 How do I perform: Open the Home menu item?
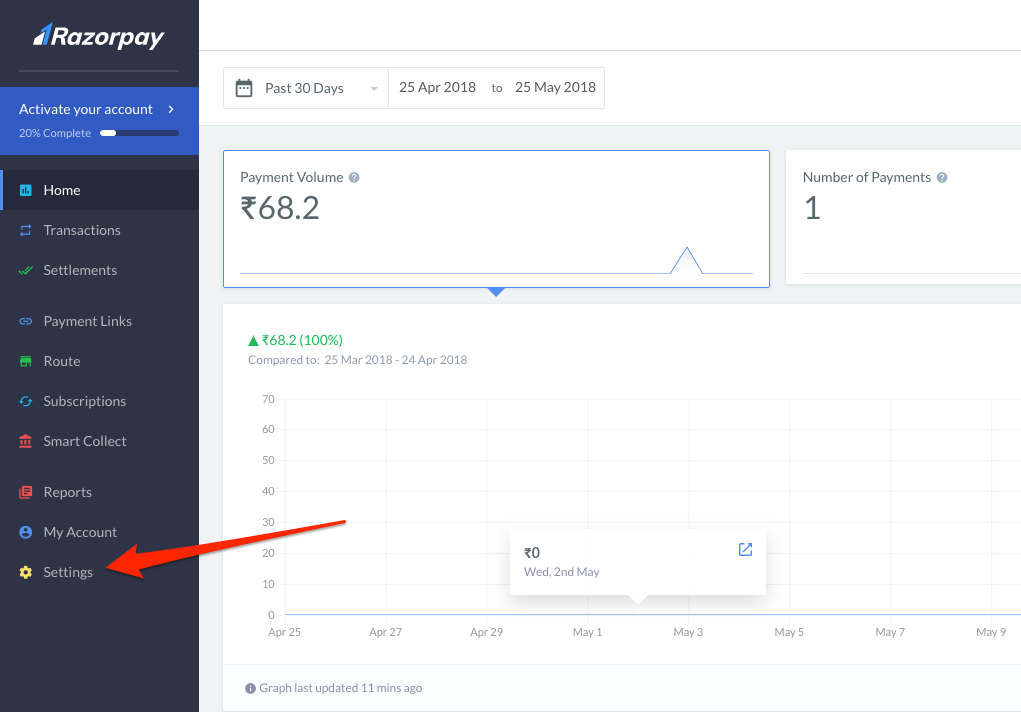(x=100, y=190)
